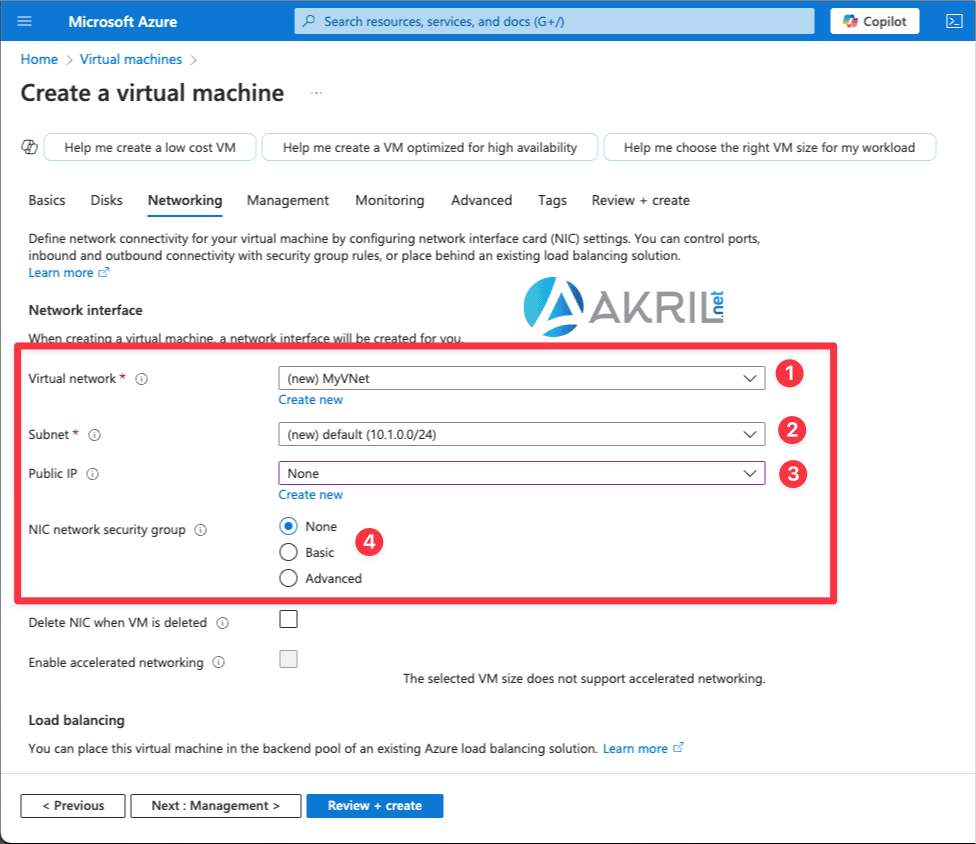Open the Monitoring tab
This screenshot has width=976, height=844.
tap(390, 200)
